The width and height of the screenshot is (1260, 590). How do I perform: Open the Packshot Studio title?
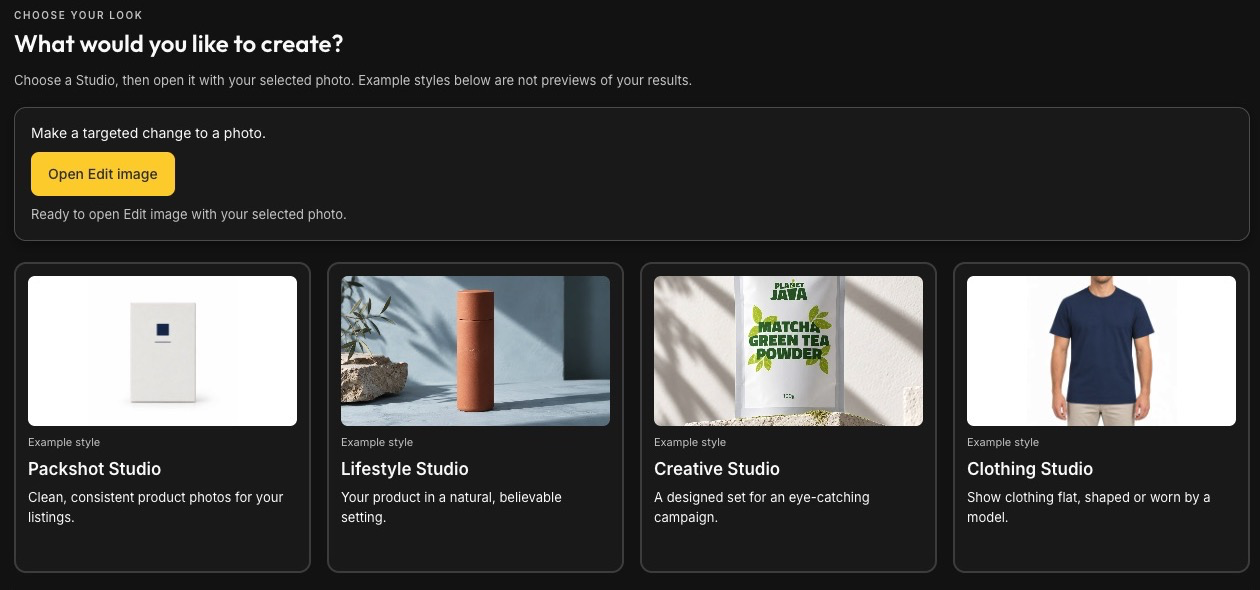pos(94,469)
